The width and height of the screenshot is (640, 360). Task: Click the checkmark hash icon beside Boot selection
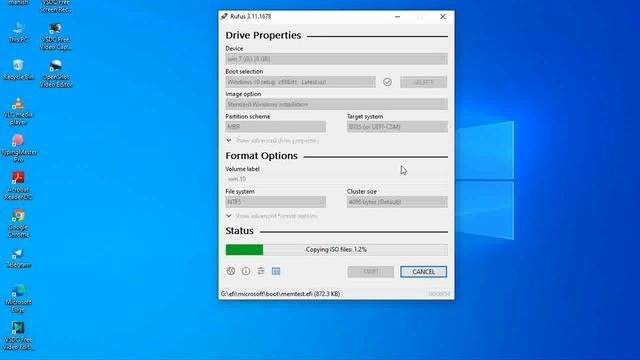point(387,82)
